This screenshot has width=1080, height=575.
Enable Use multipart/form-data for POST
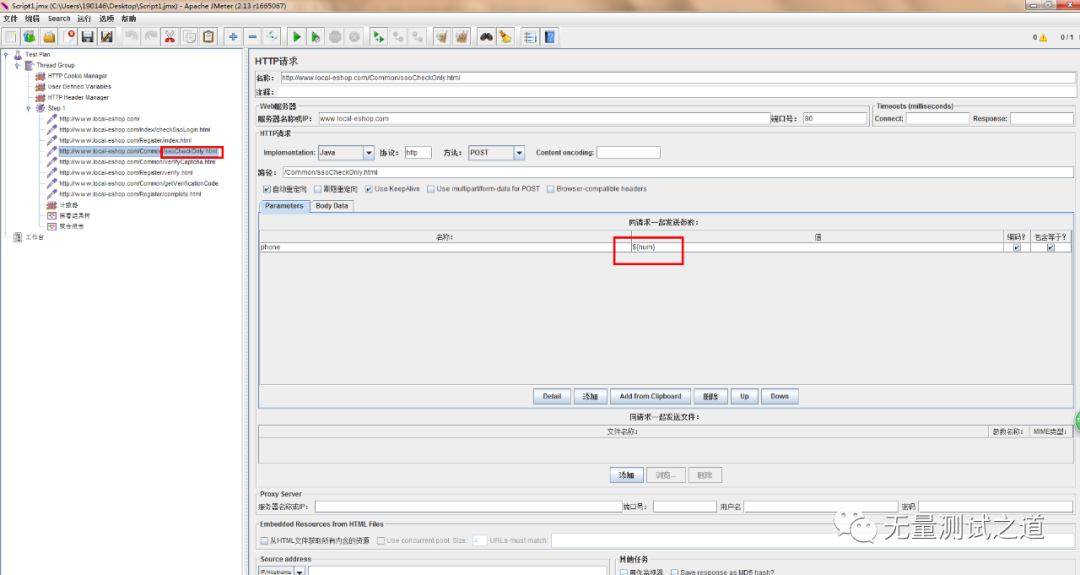pyautogui.click(x=430, y=189)
